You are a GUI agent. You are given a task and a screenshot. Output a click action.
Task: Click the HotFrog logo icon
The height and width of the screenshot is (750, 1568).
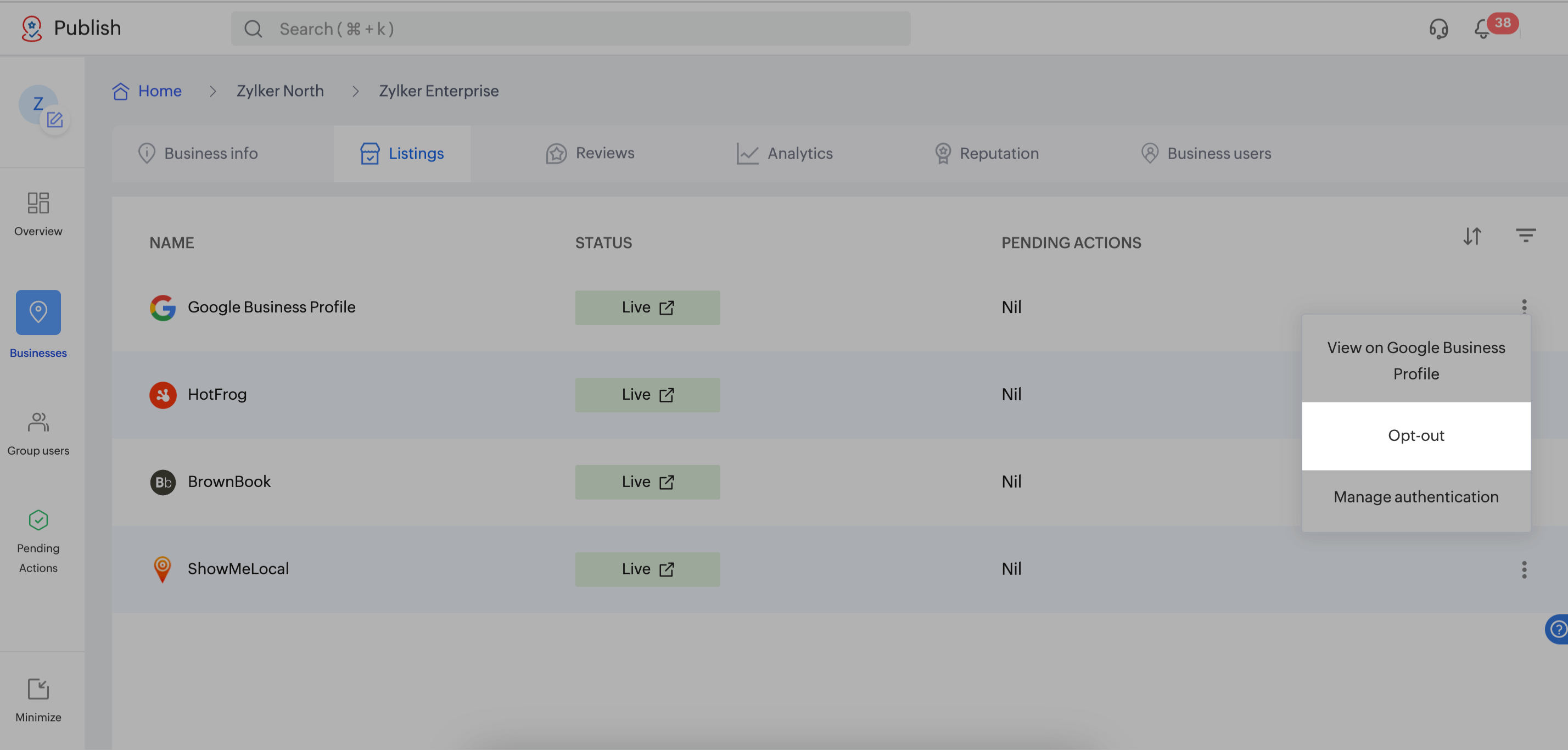(x=163, y=394)
